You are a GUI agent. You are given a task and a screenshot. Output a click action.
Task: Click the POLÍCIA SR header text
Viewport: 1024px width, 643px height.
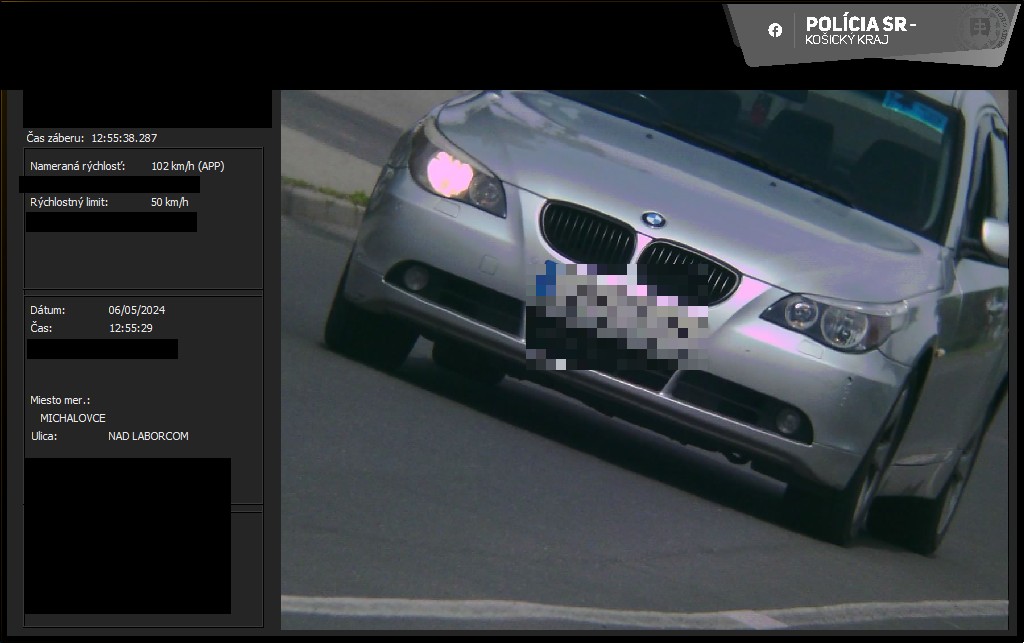click(860, 24)
